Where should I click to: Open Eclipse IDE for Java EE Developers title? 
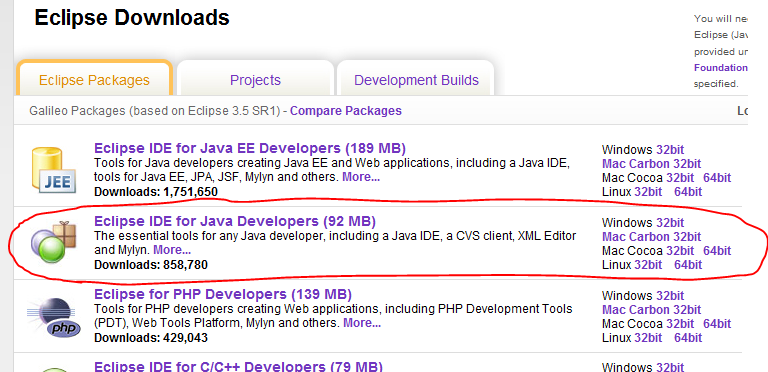tap(250, 148)
